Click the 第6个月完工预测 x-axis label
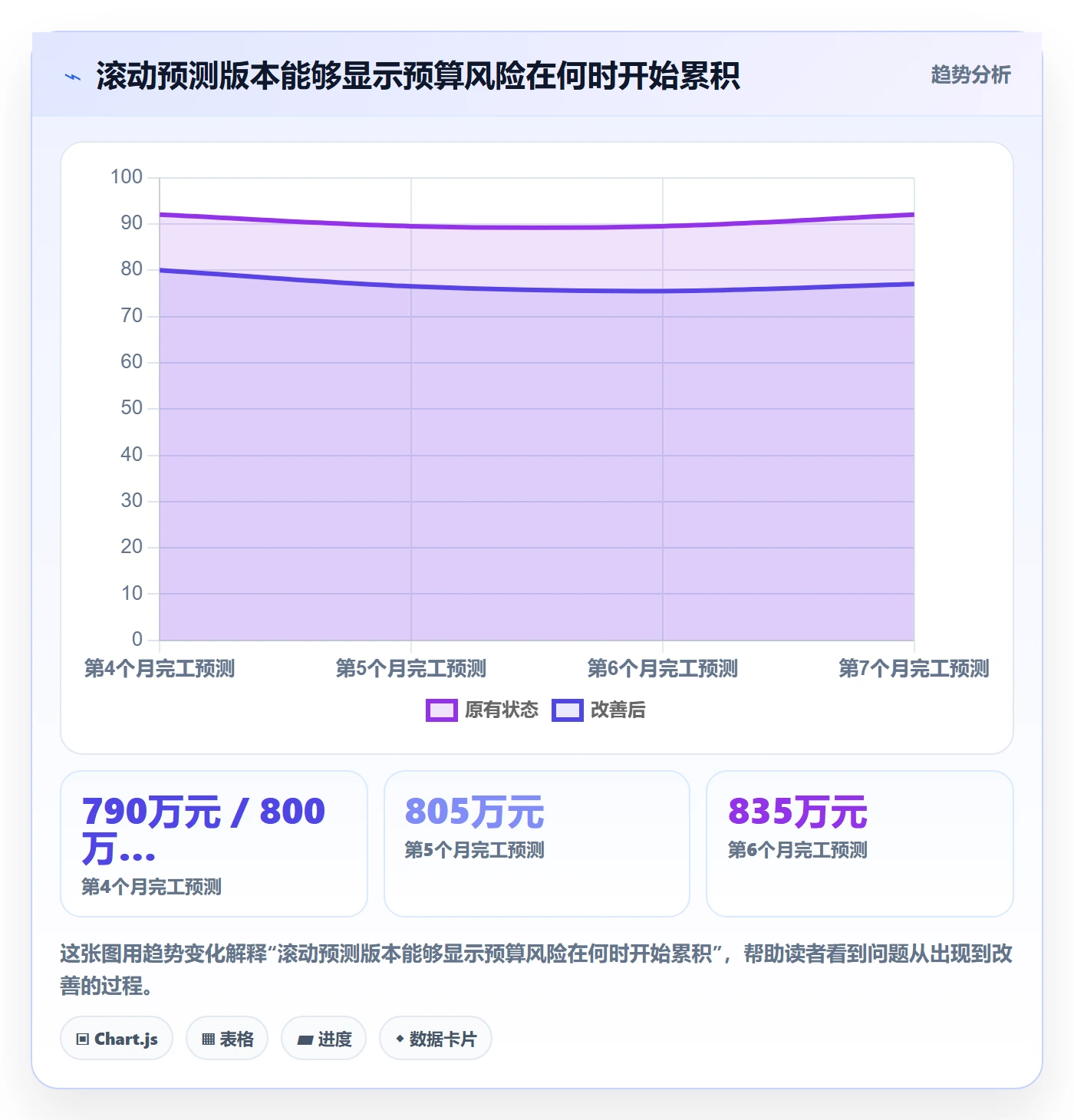 click(x=663, y=669)
